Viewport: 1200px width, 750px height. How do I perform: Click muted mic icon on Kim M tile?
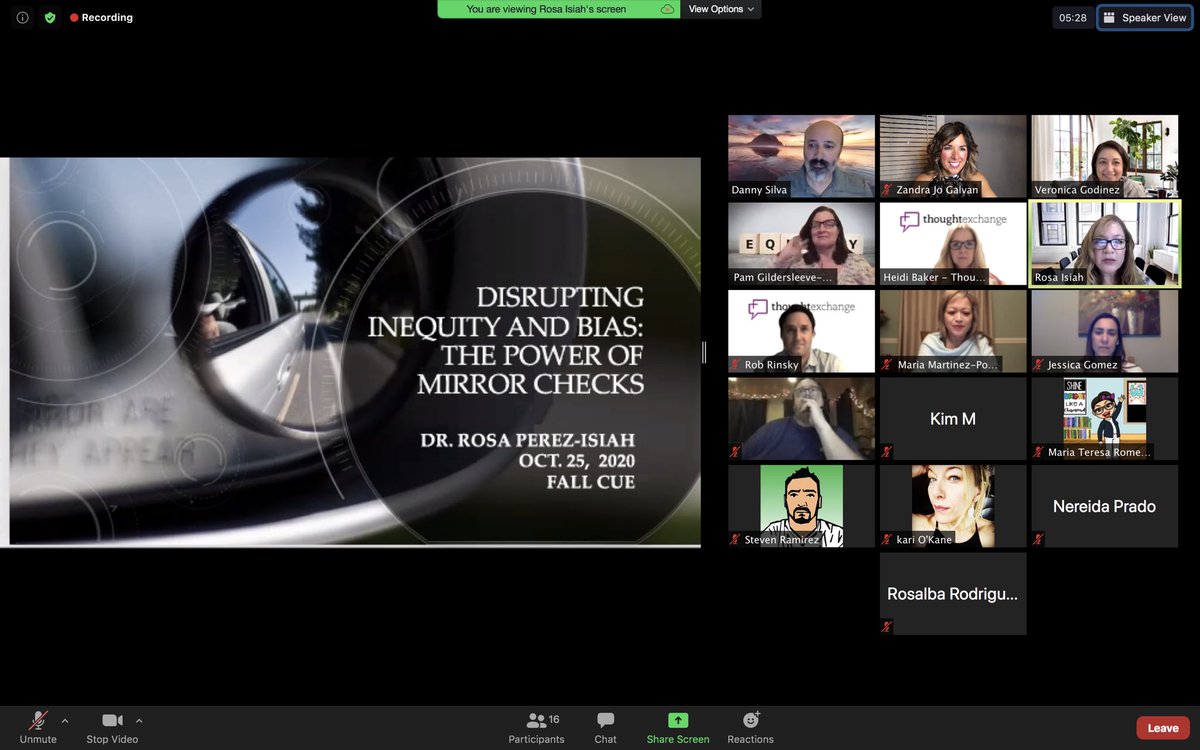(887, 452)
